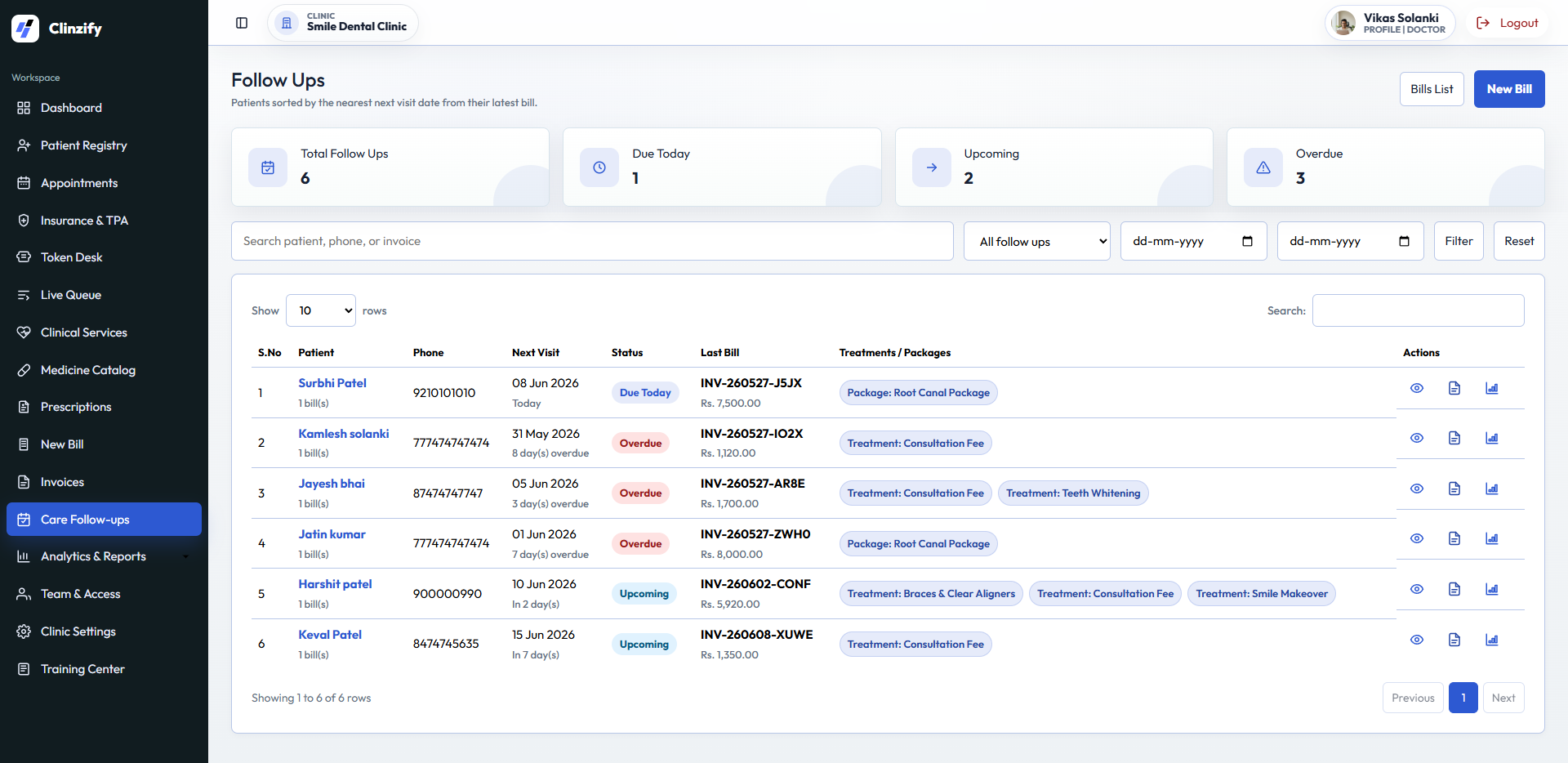This screenshot has width=1568, height=763.
Task: Focus the search patient, phone, or invoice field
Action: point(592,241)
